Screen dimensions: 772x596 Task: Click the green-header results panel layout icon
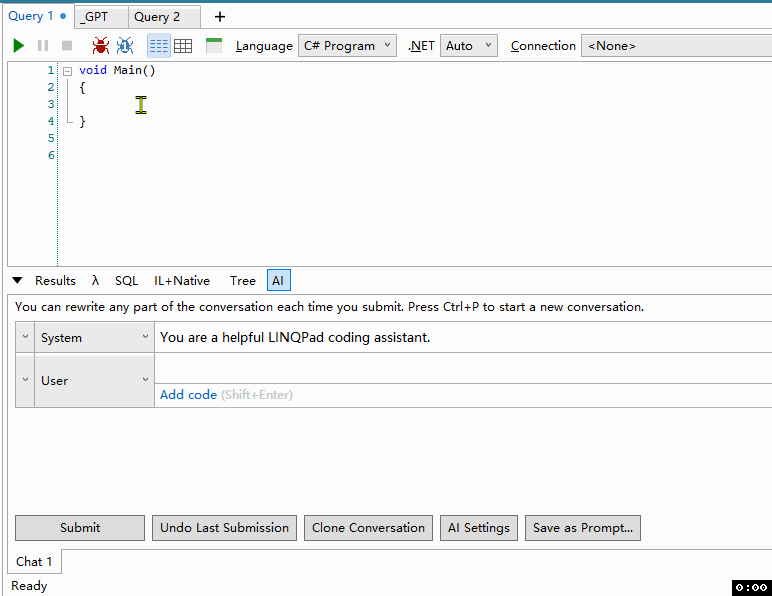214,46
